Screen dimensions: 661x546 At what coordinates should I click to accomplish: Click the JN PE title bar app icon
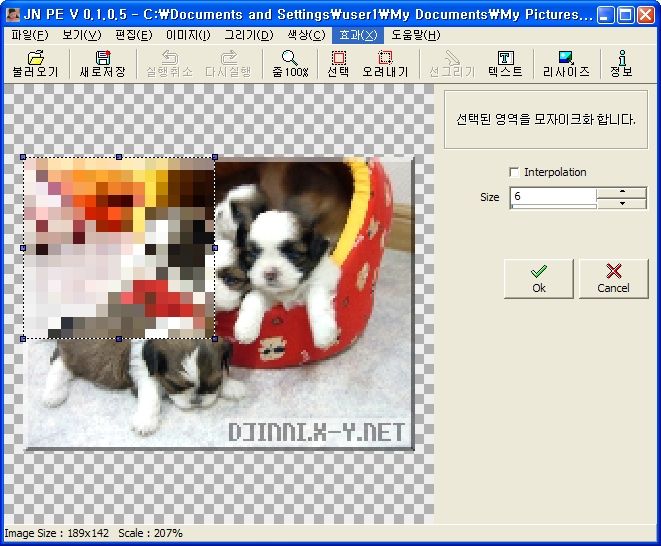coord(13,15)
